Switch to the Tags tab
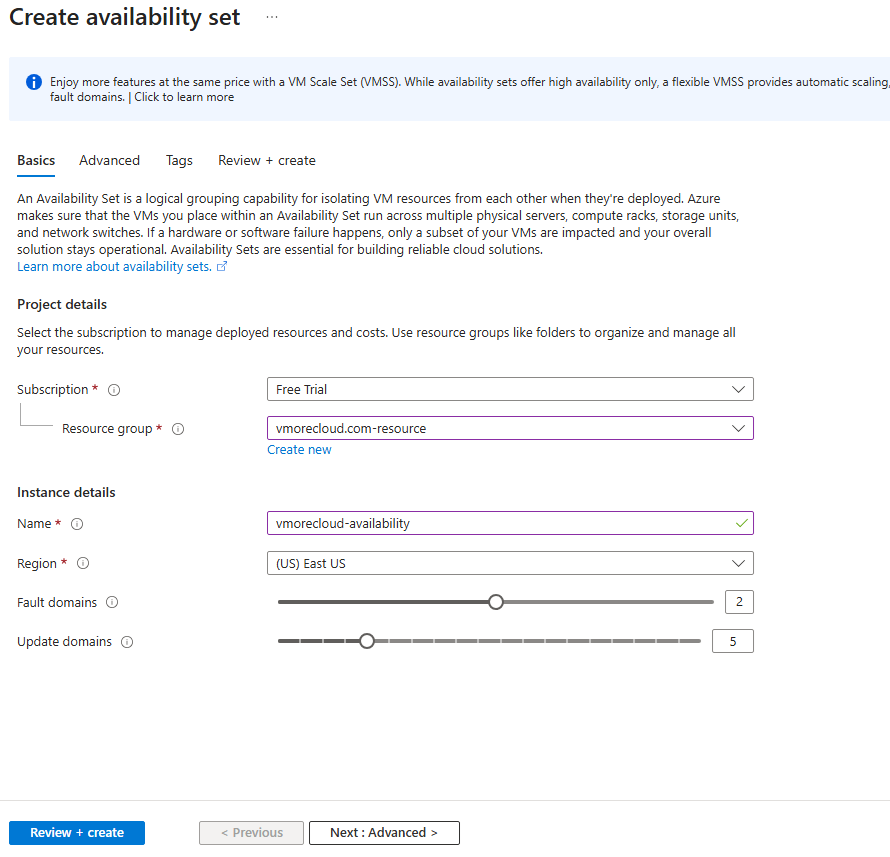 (179, 160)
